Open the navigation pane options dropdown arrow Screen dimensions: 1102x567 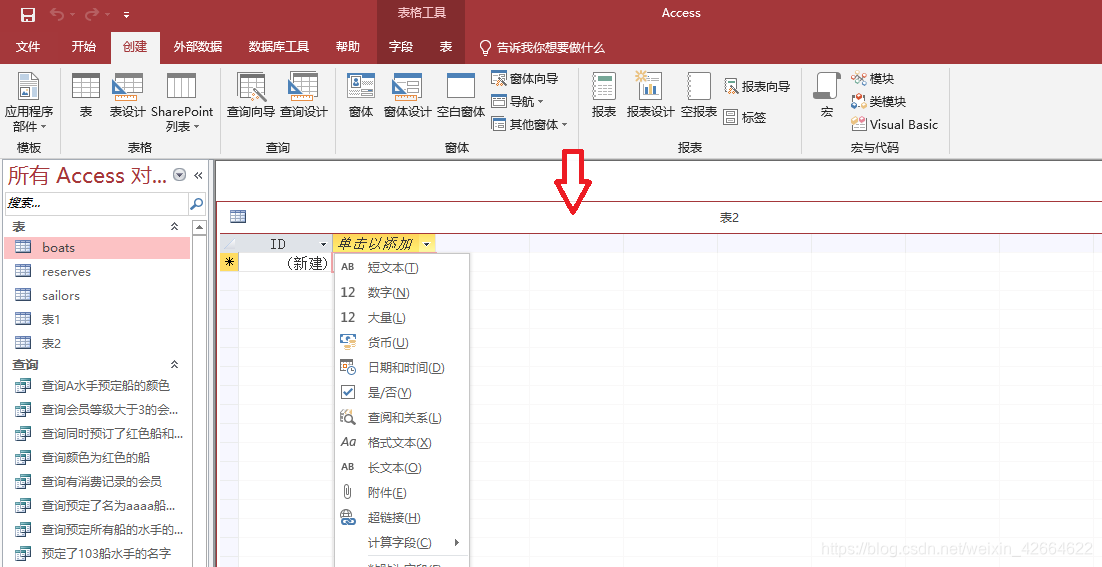[x=179, y=175]
